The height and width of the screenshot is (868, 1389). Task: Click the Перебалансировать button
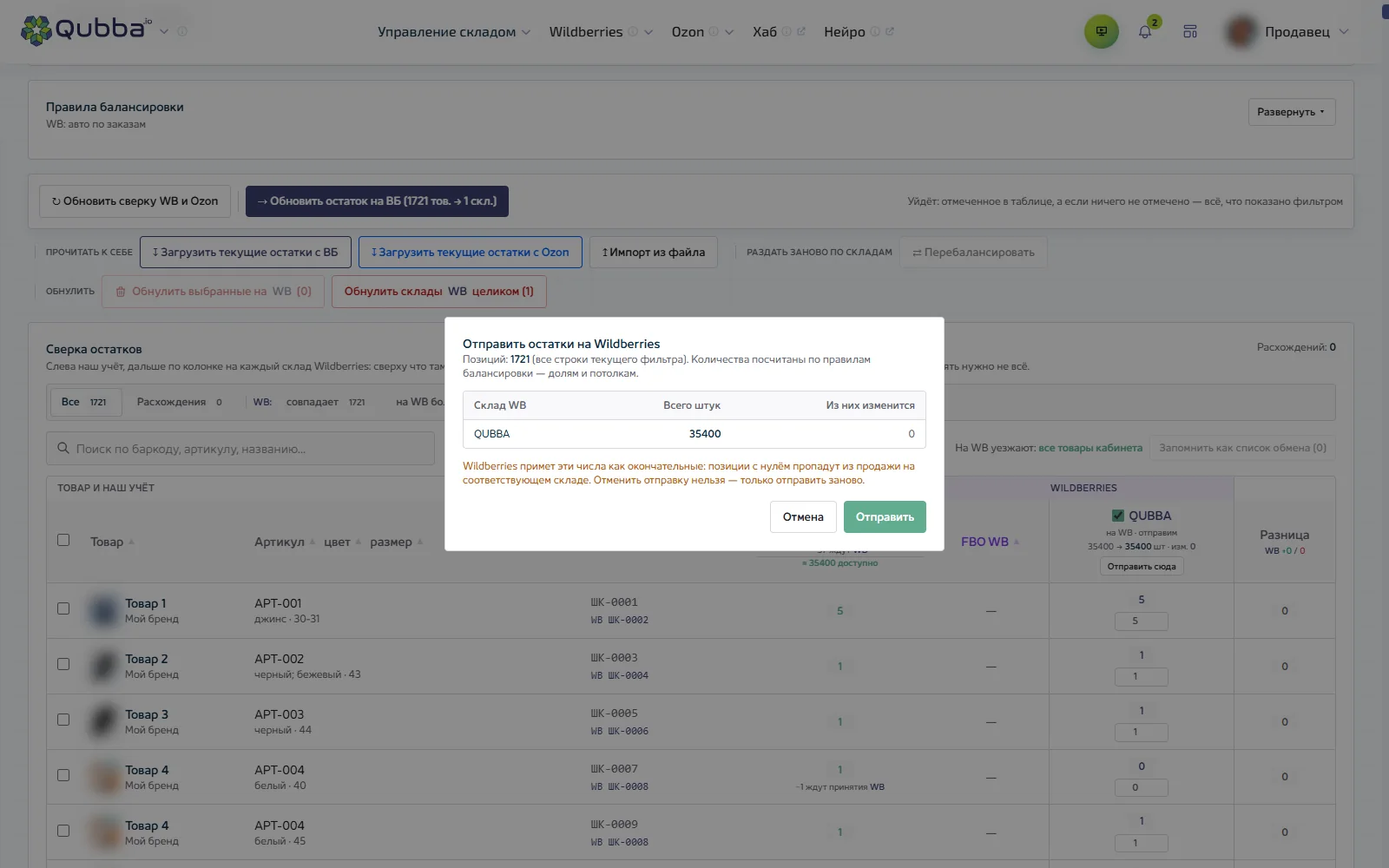click(973, 253)
